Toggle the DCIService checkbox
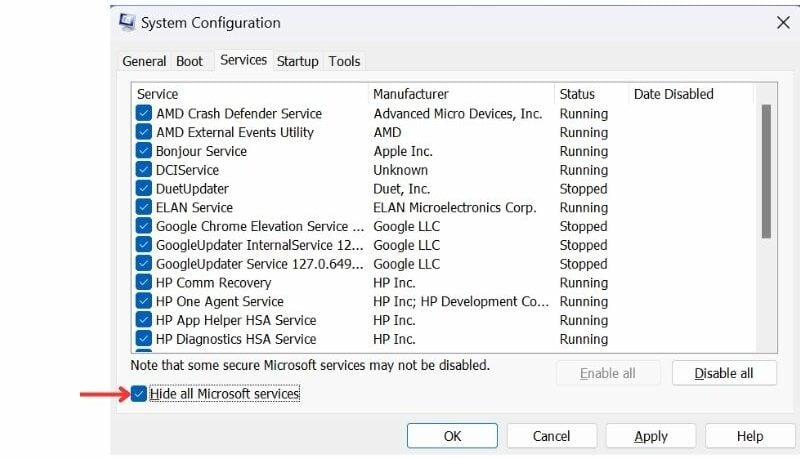800x458 pixels. point(144,170)
